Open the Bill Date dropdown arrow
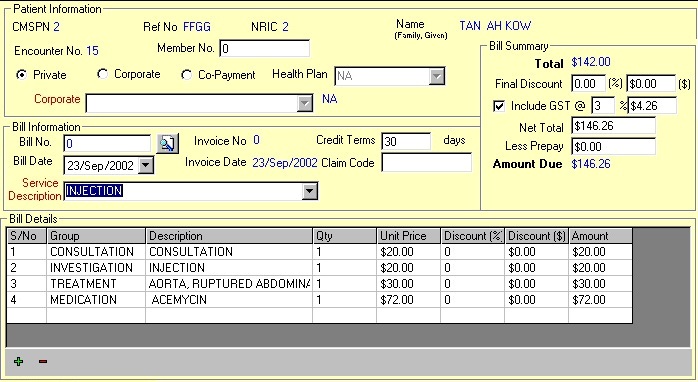 [x=145, y=165]
